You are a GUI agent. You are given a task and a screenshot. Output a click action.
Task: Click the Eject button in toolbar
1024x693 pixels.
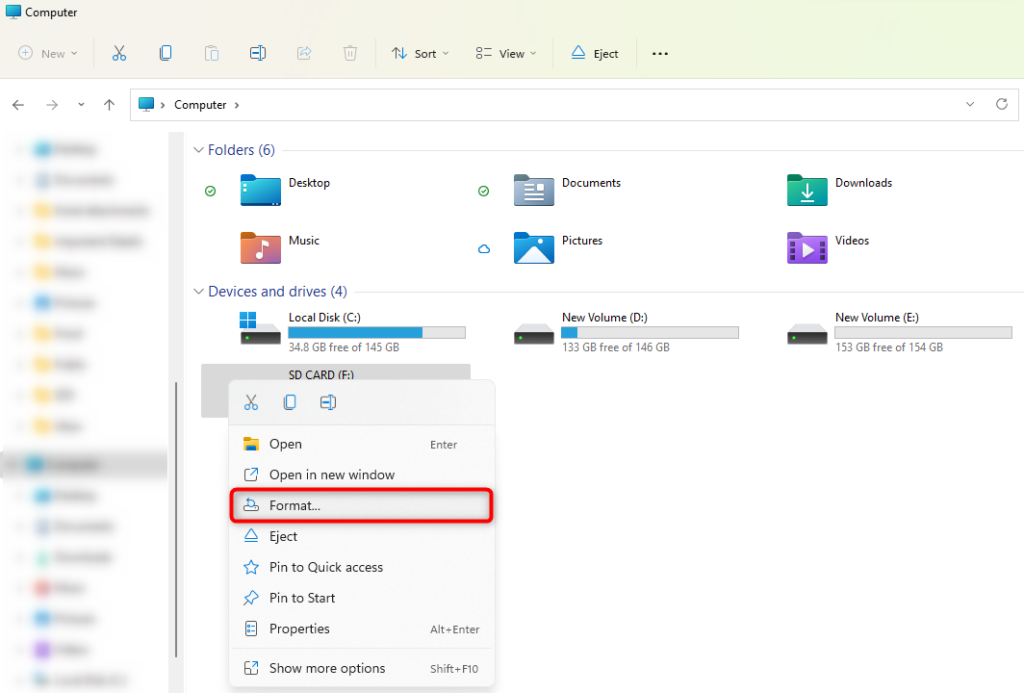click(595, 53)
